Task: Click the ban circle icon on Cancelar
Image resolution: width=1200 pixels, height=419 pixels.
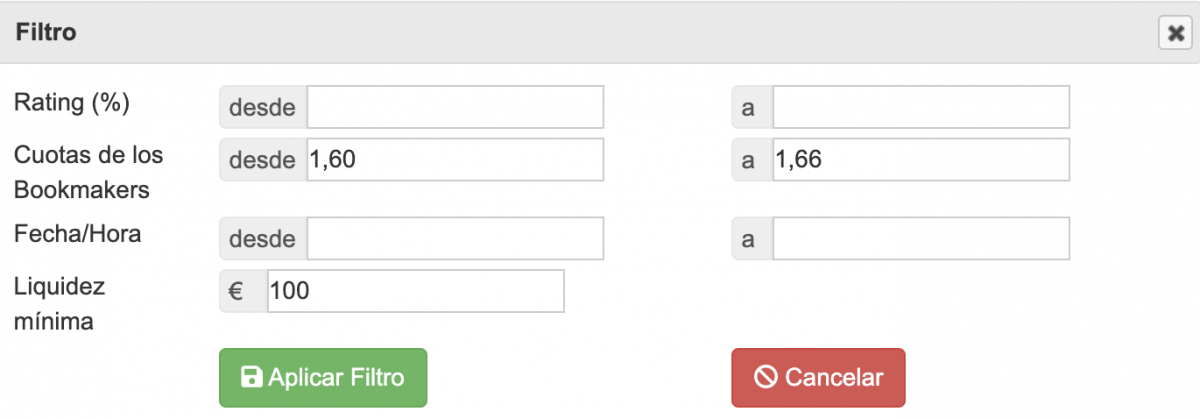Action: click(765, 377)
